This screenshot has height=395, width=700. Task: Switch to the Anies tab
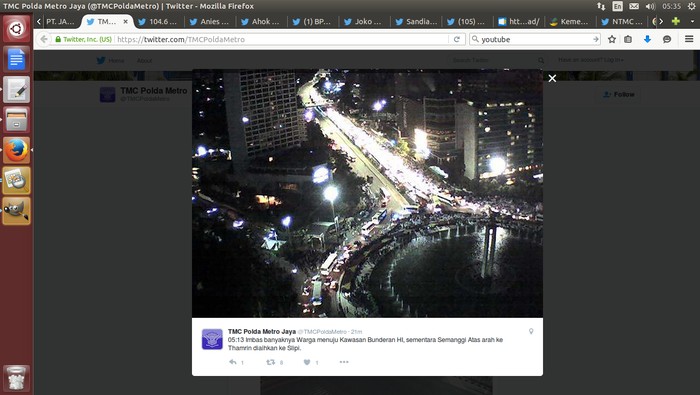click(x=209, y=21)
